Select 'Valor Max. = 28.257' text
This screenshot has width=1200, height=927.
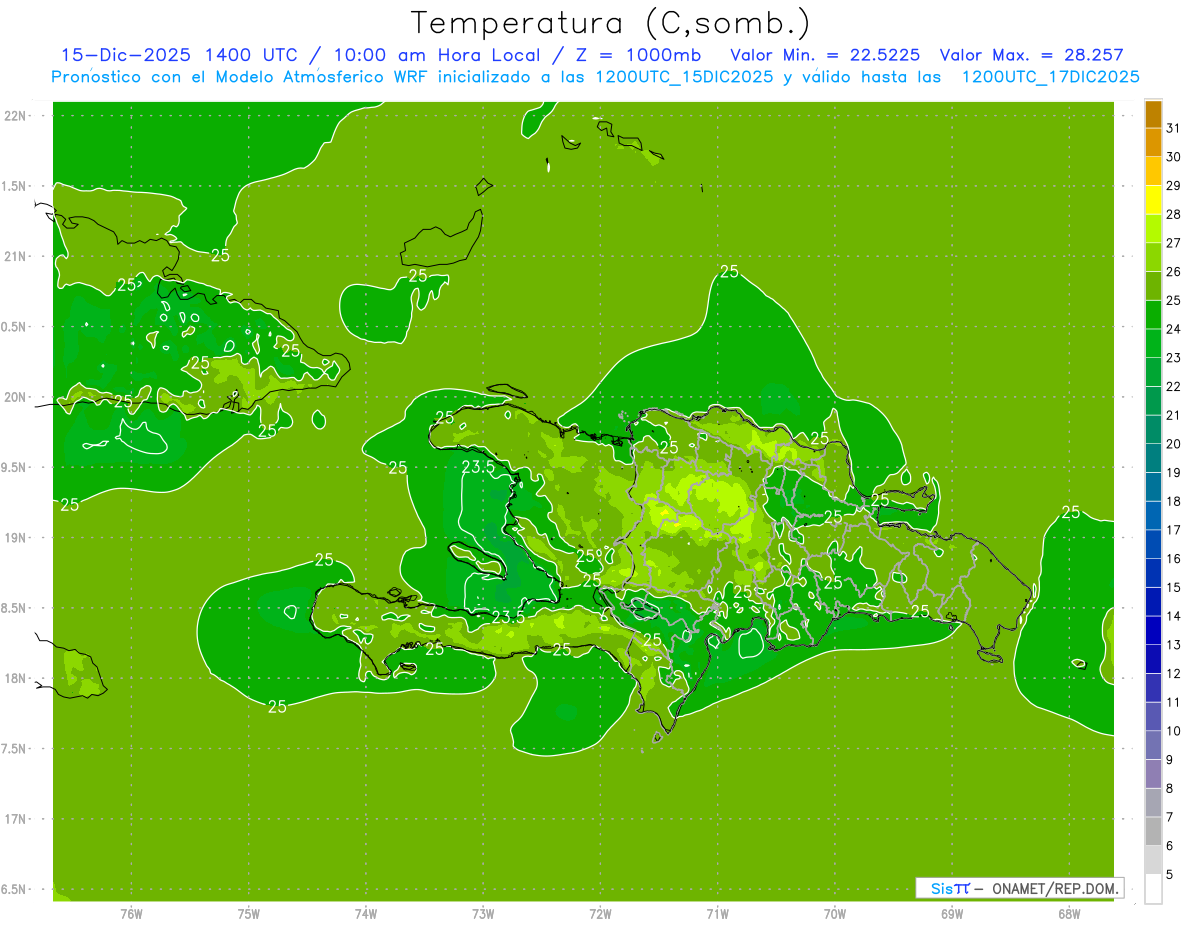point(1031,55)
